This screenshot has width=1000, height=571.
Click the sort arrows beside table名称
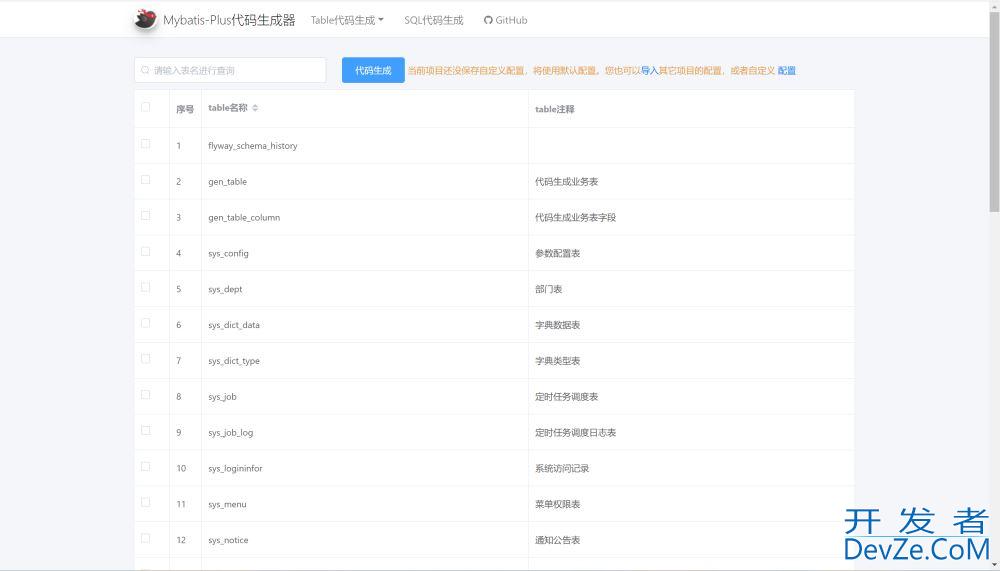255,108
